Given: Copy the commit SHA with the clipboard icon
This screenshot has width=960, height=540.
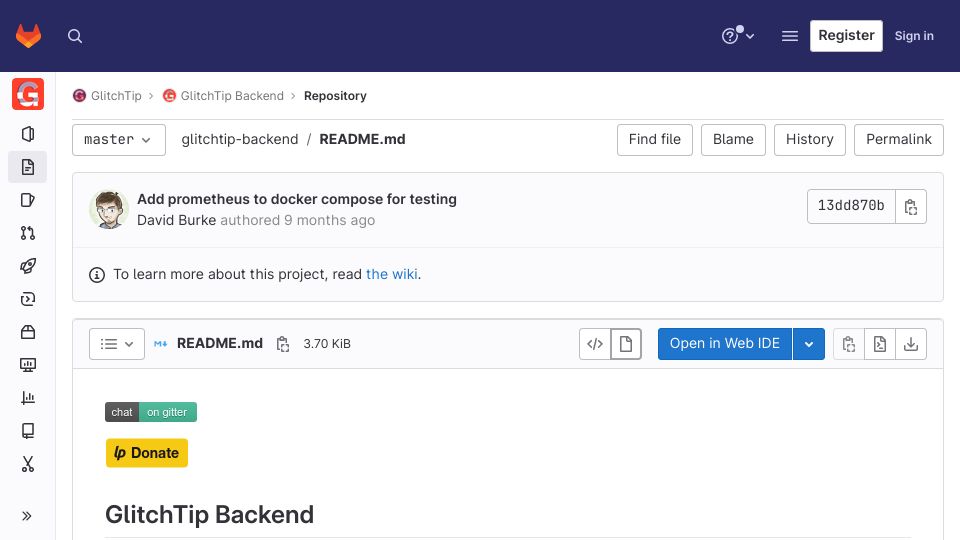Looking at the screenshot, I should (x=910, y=206).
